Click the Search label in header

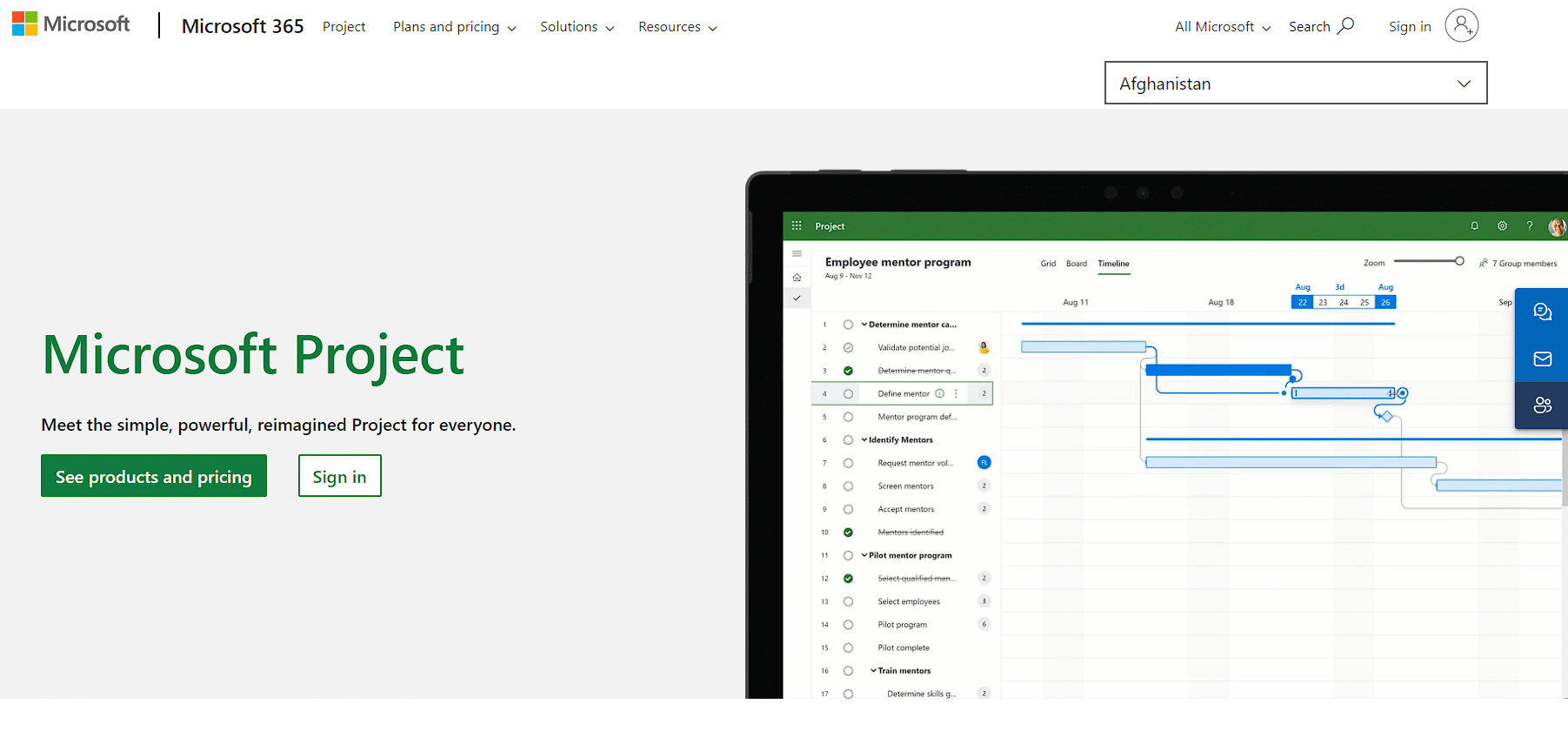coord(1309,27)
